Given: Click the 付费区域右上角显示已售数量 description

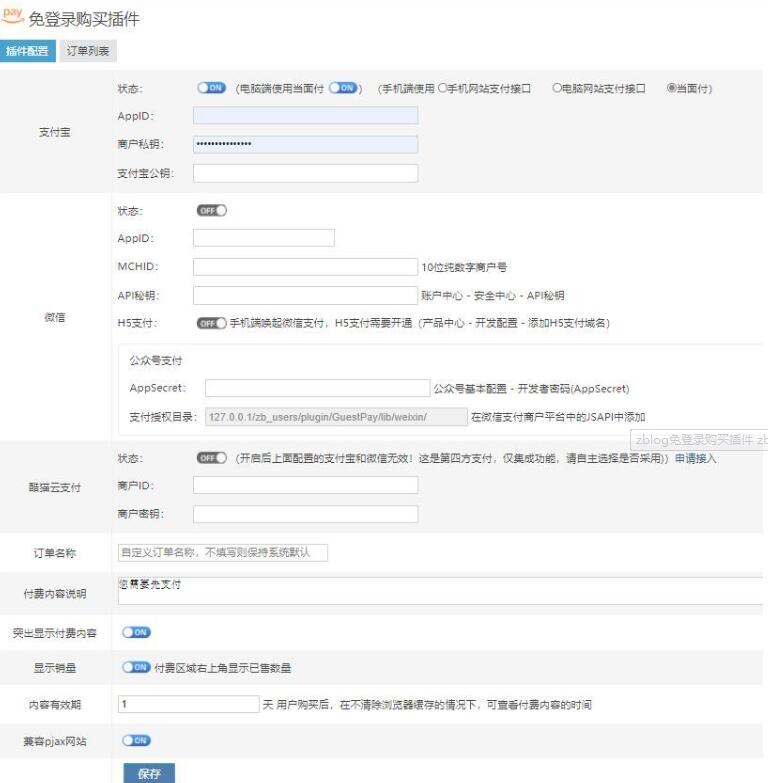Looking at the screenshot, I should coord(223,668).
